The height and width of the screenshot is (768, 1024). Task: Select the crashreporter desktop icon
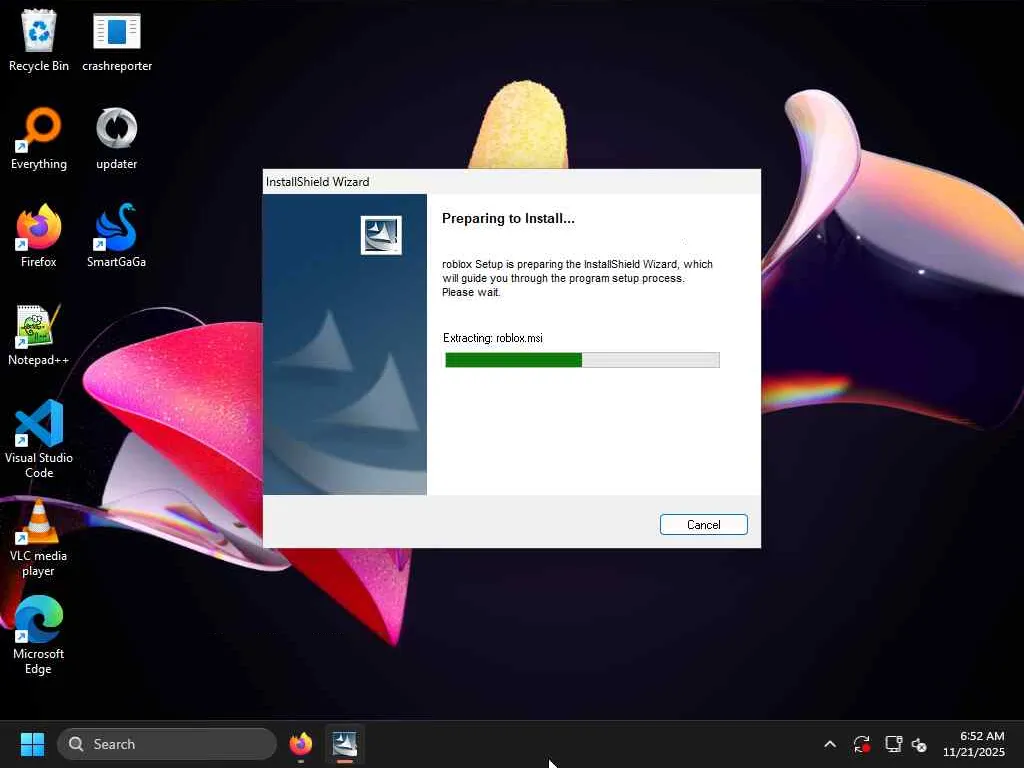(x=117, y=40)
